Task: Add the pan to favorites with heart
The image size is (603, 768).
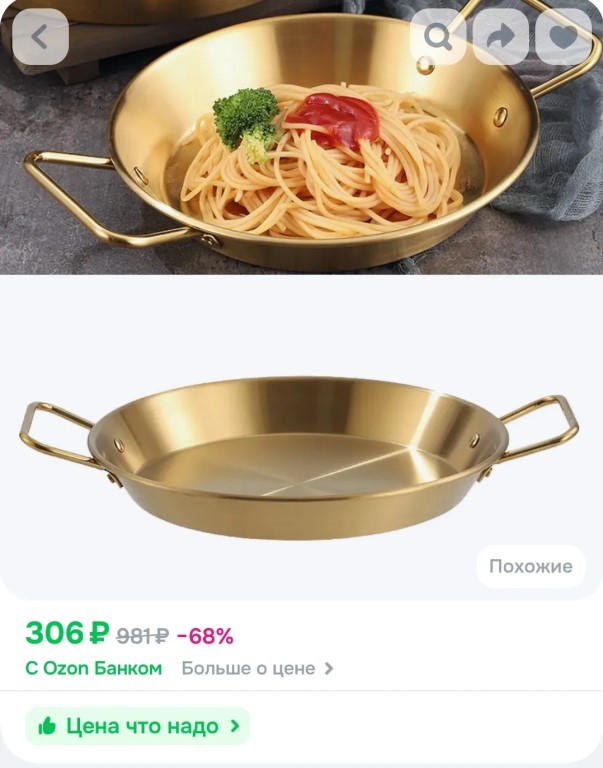Action: [563, 37]
